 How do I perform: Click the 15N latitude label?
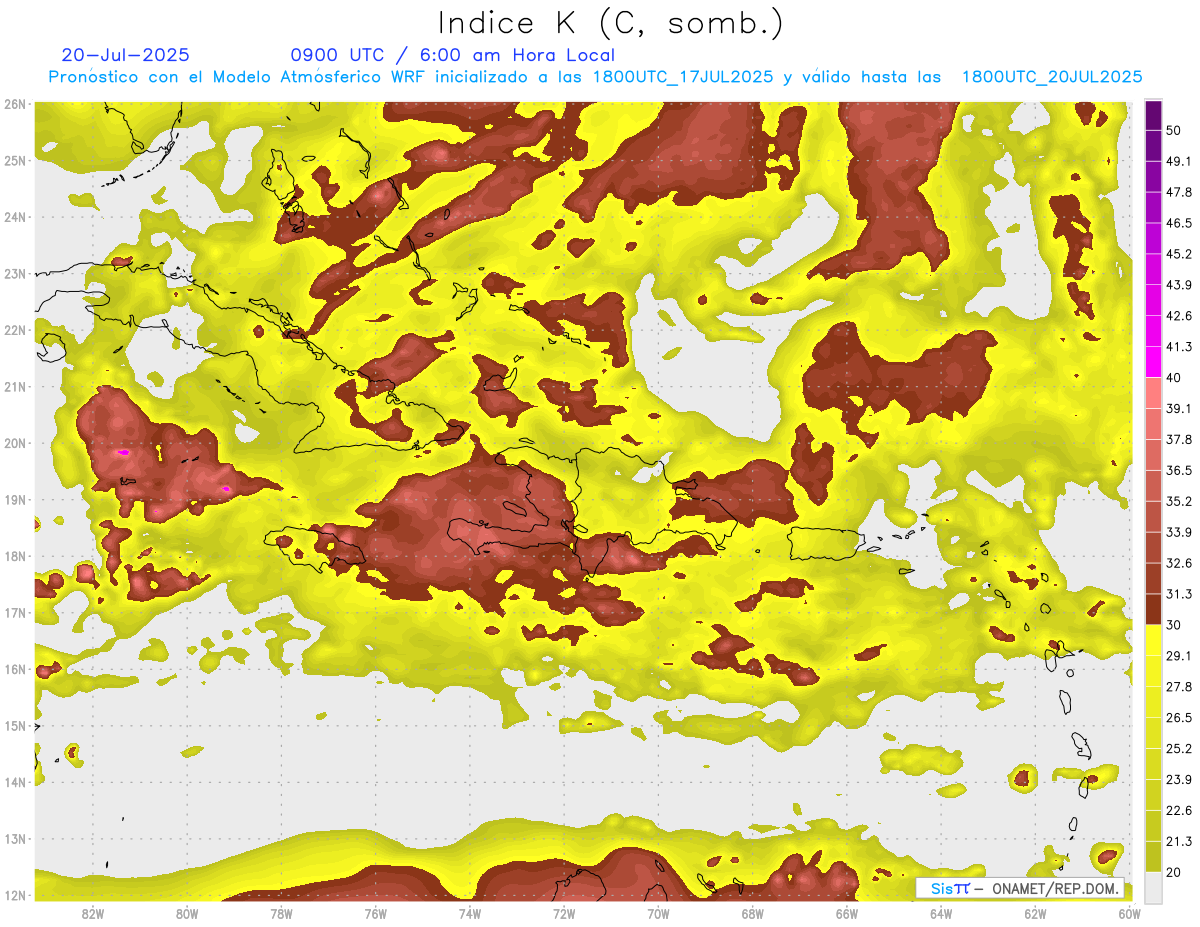(15, 725)
